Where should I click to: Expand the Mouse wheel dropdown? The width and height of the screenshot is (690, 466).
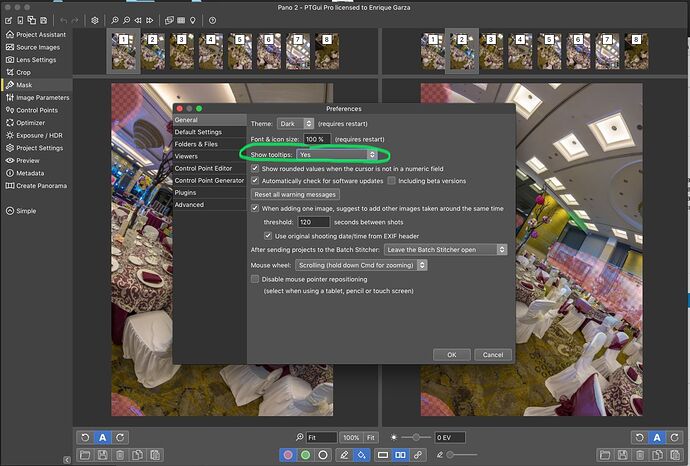point(362,265)
